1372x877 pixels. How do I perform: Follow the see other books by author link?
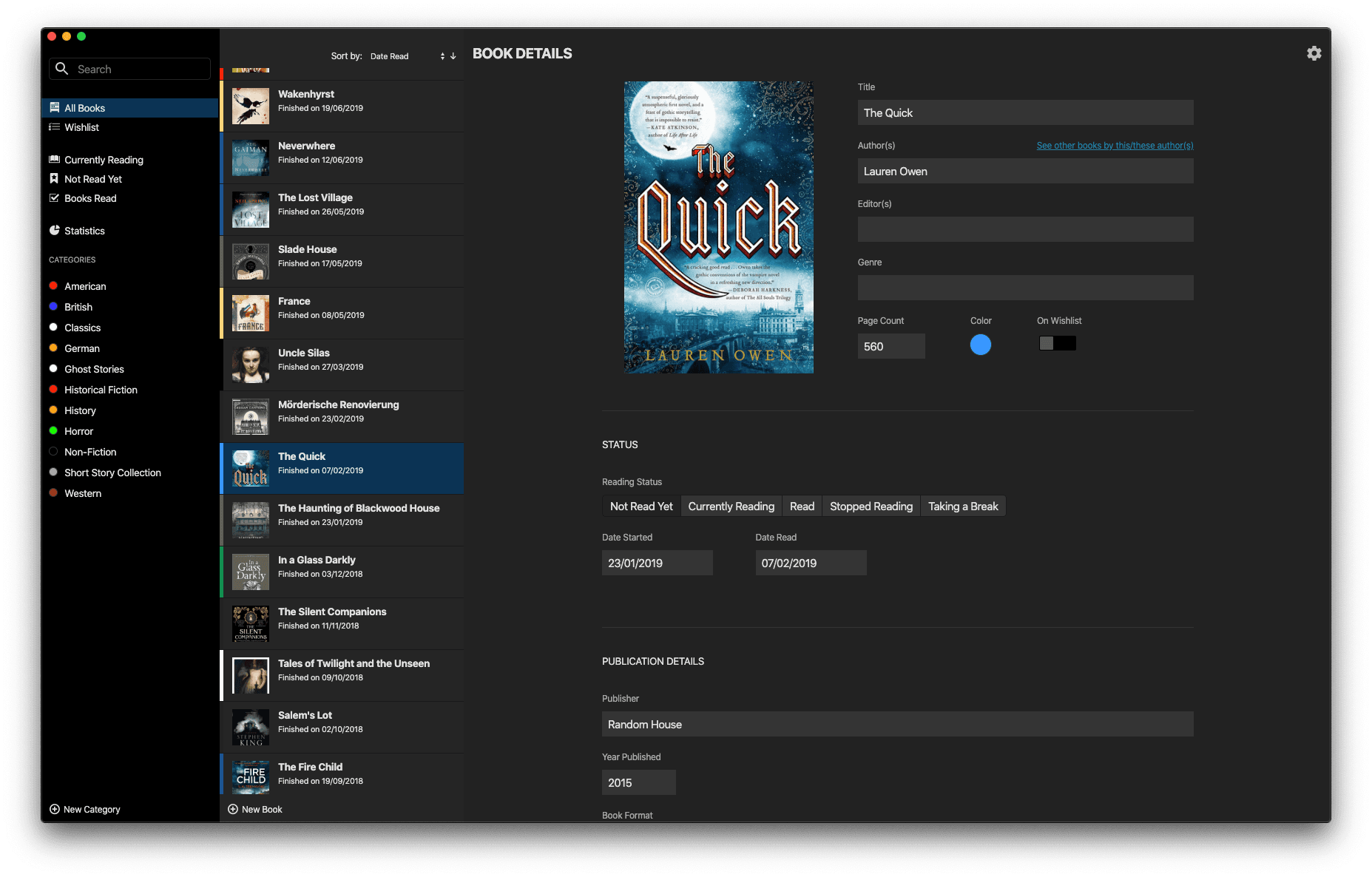coord(1114,146)
